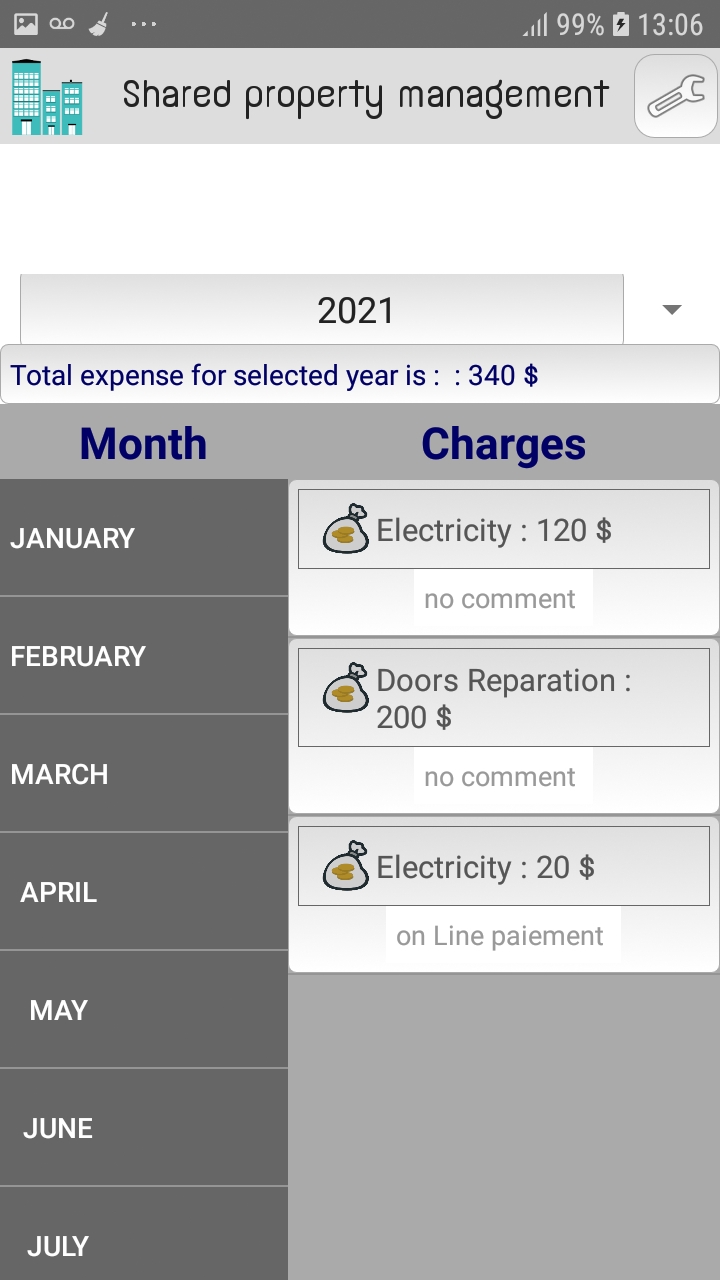Tap the voicemail icon in status bar

62,24
